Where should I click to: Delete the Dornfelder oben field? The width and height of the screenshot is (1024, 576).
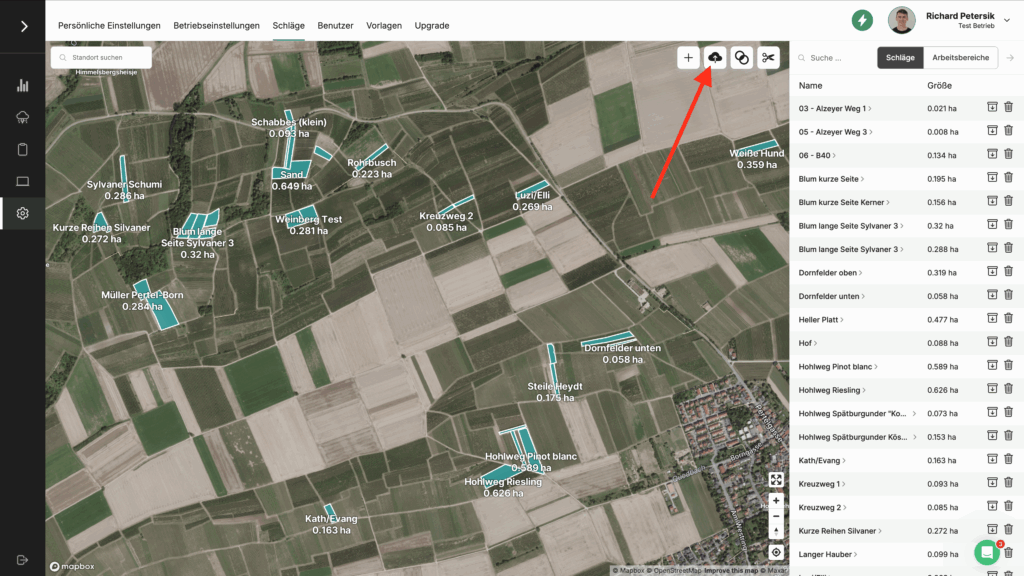pyautogui.click(x=1008, y=272)
